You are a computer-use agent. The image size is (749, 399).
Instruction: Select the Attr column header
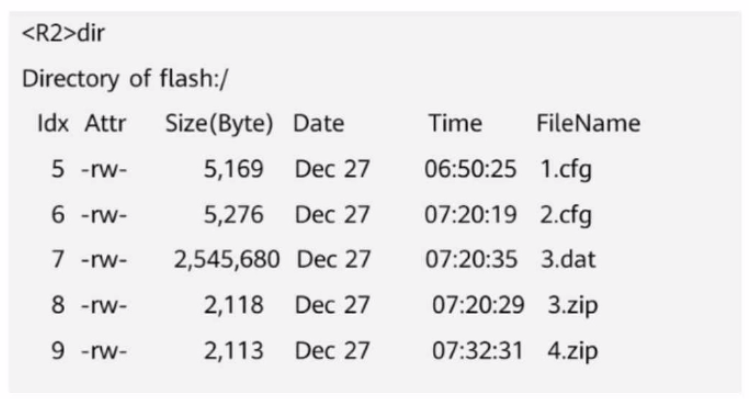click(x=105, y=123)
